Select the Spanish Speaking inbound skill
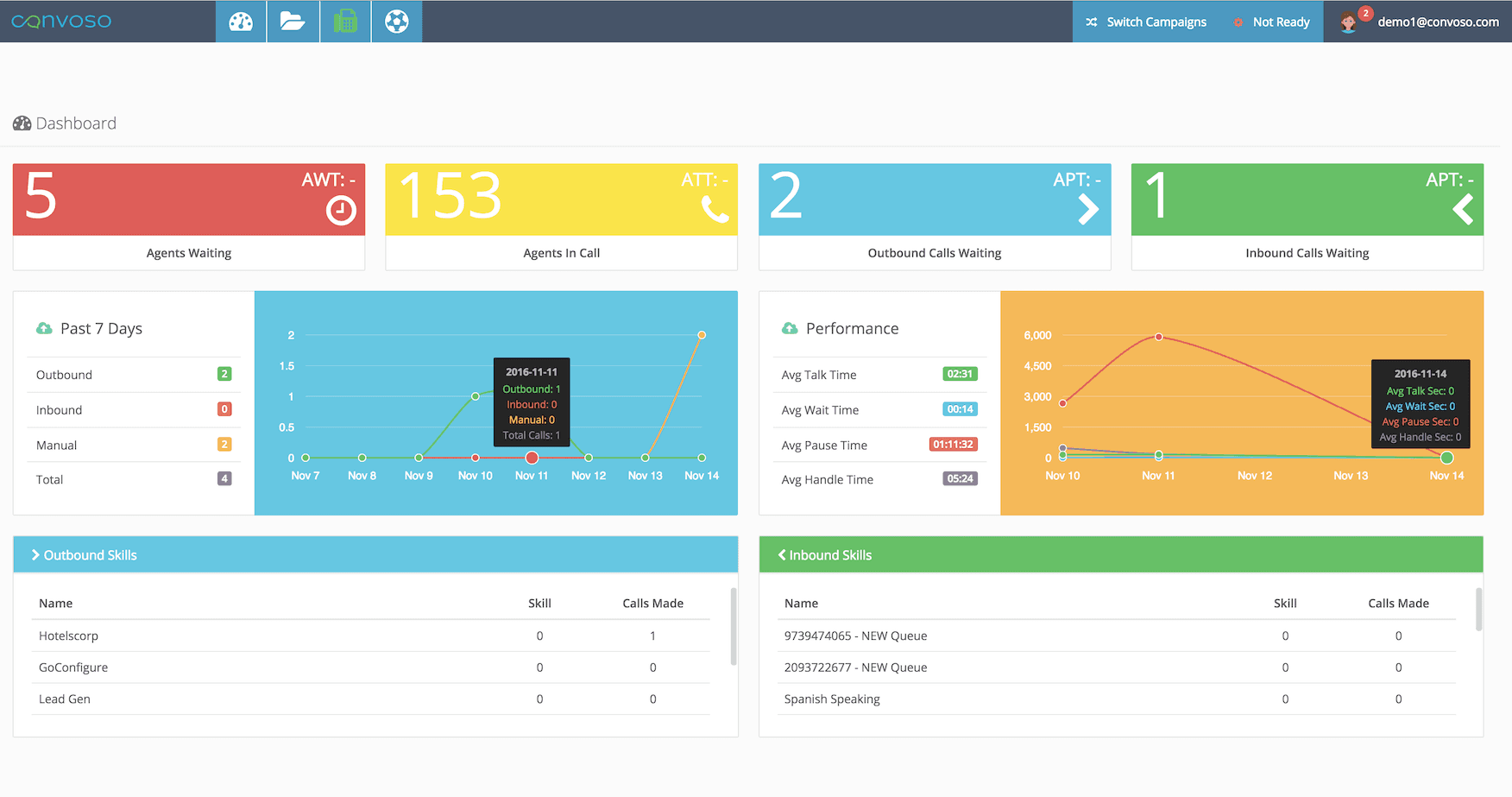Image resolution: width=1512 pixels, height=797 pixels. click(x=1117, y=699)
